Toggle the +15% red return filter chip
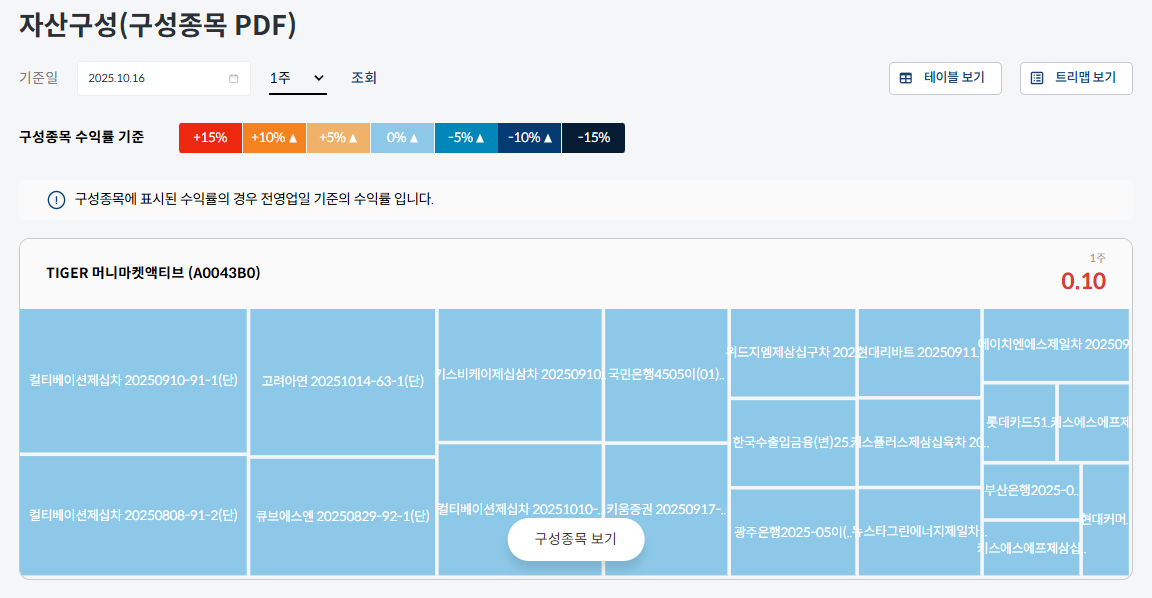Image resolution: width=1152 pixels, height=598 pixels. tap(210, 137)
